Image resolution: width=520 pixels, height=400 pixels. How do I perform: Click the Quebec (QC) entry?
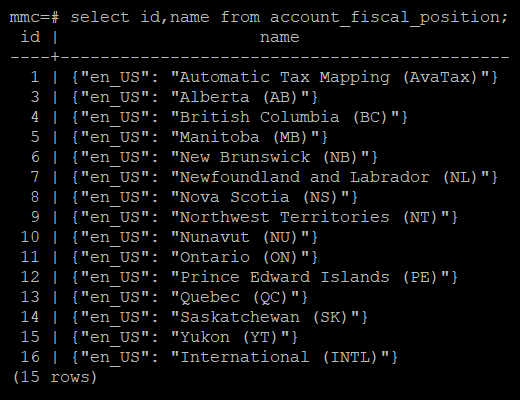point(239,297)
